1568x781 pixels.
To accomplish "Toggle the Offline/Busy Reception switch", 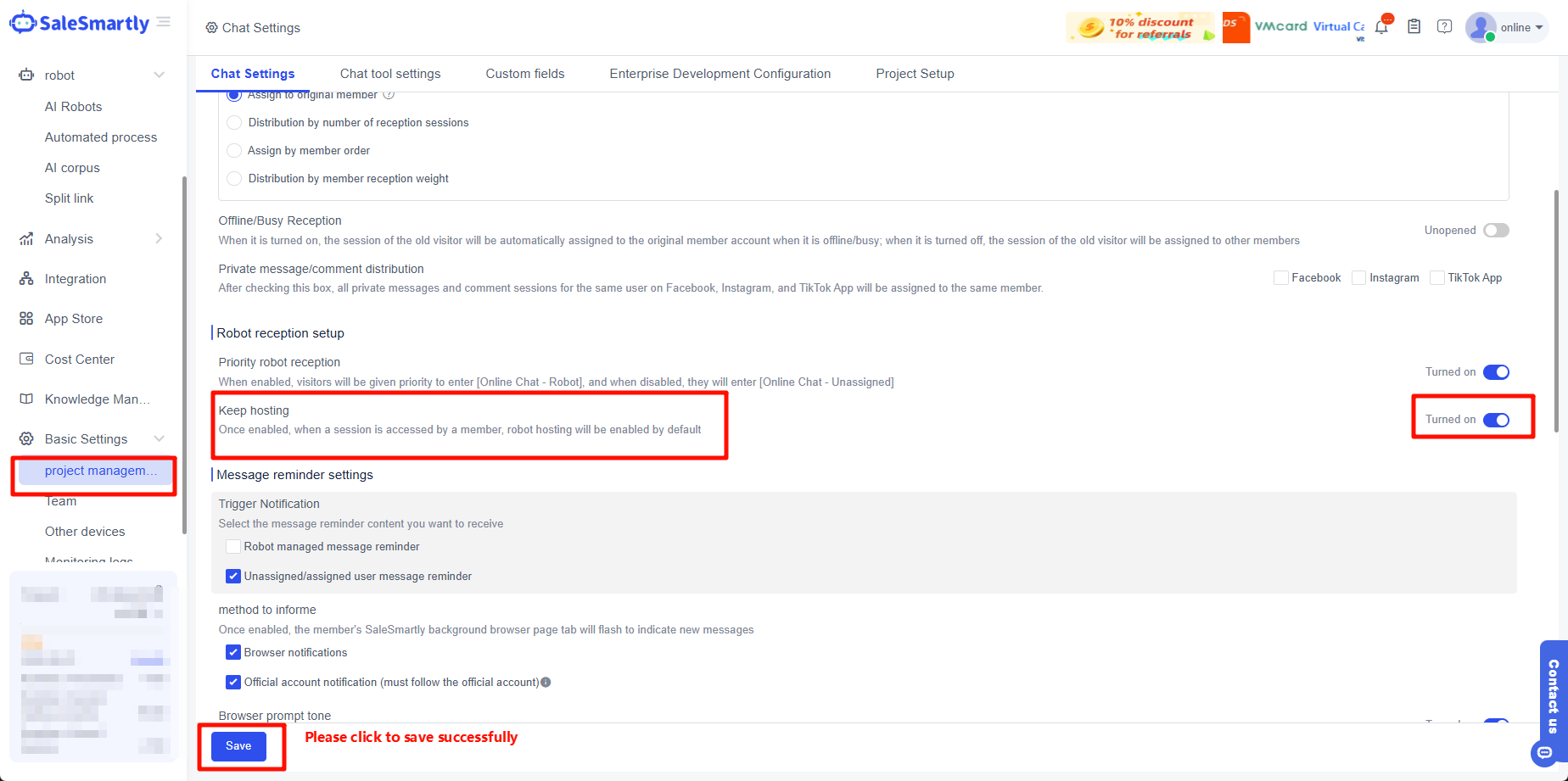I will point(1496,231).
